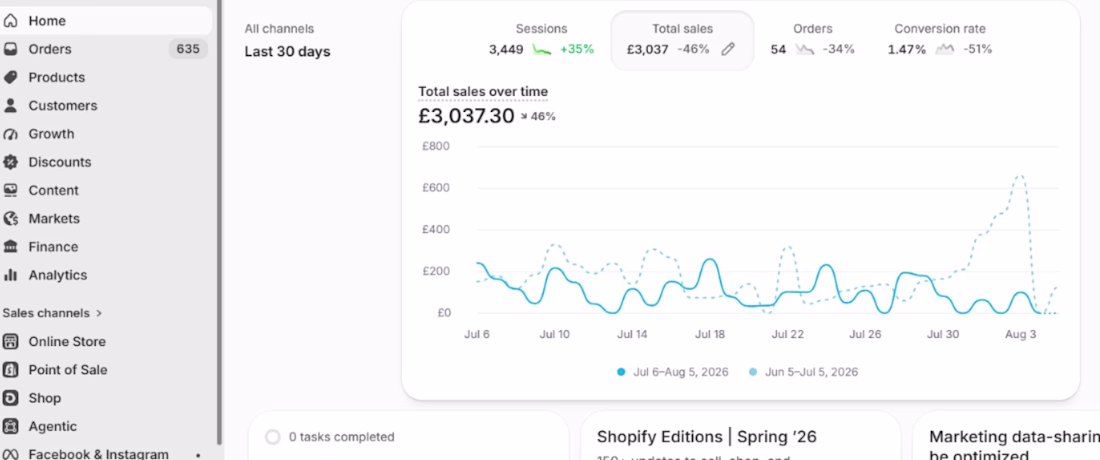Open Shop sales channel
Screen dimensions: 1100x460
click(x=105, y=398)
